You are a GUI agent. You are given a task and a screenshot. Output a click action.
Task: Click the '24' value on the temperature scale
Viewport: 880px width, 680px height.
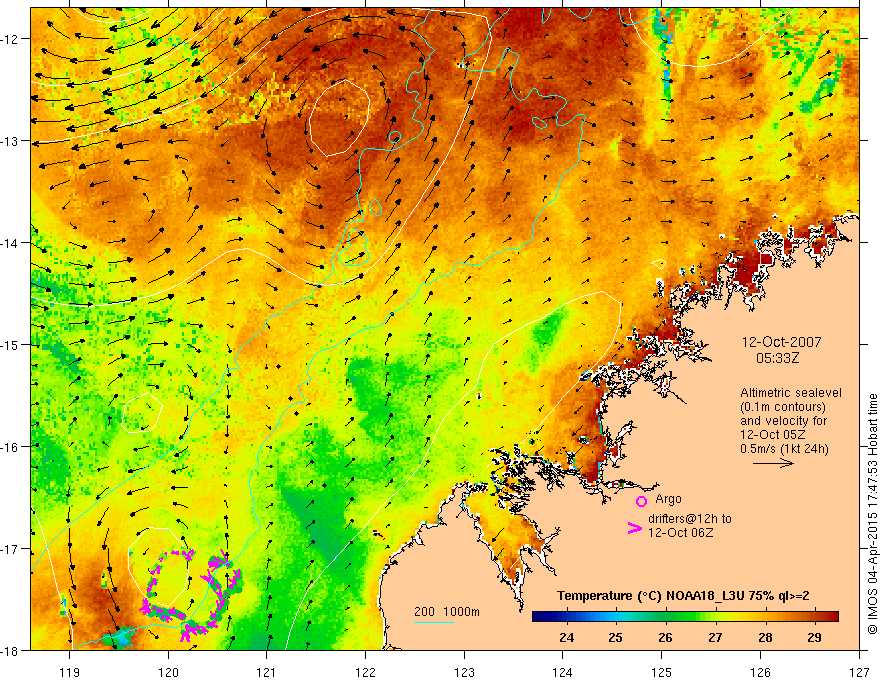566,637
